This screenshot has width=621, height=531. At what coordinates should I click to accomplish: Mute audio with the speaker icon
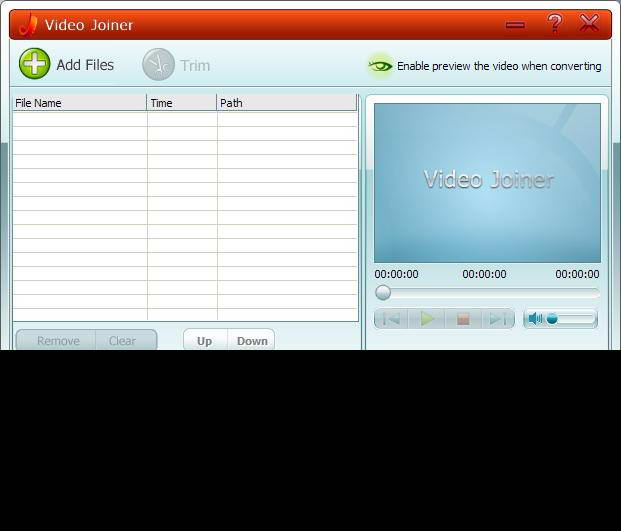(535, 318)
